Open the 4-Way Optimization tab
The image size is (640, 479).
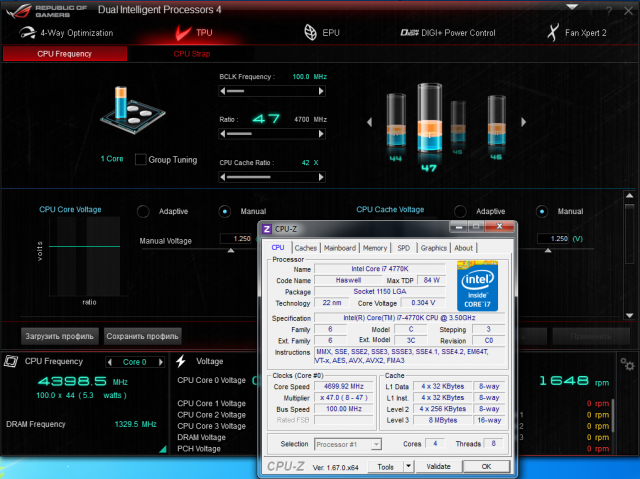click(66, 33)
